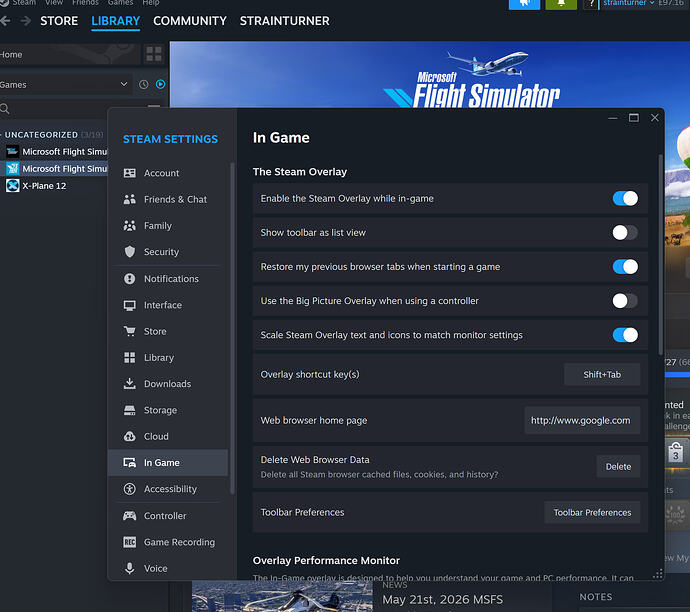Click the Accessibility icon
Screen dimensions: 690x612
tap(129, 489)
